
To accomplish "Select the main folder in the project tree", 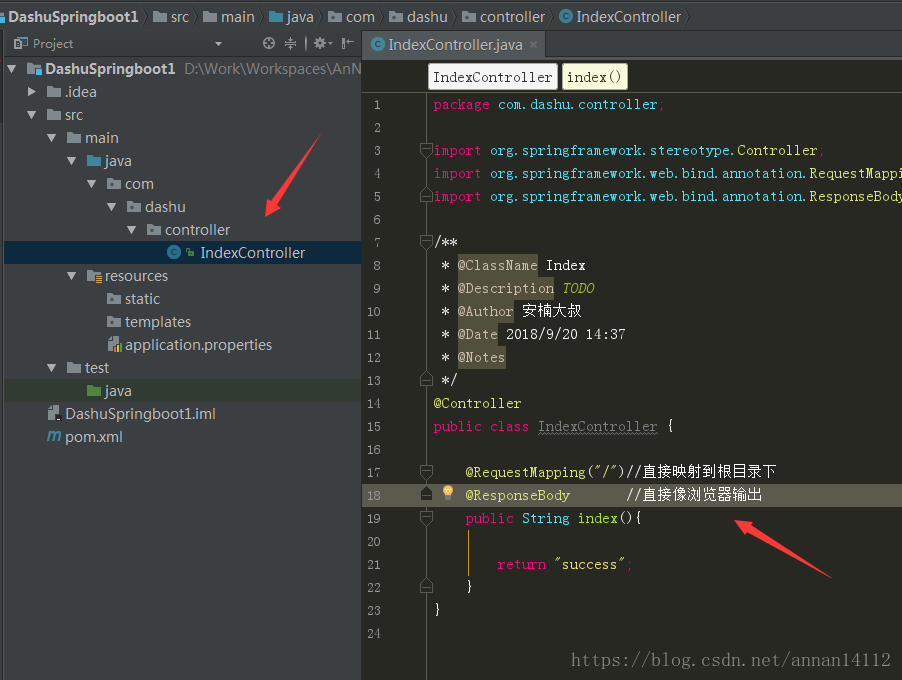I will 102,138.
